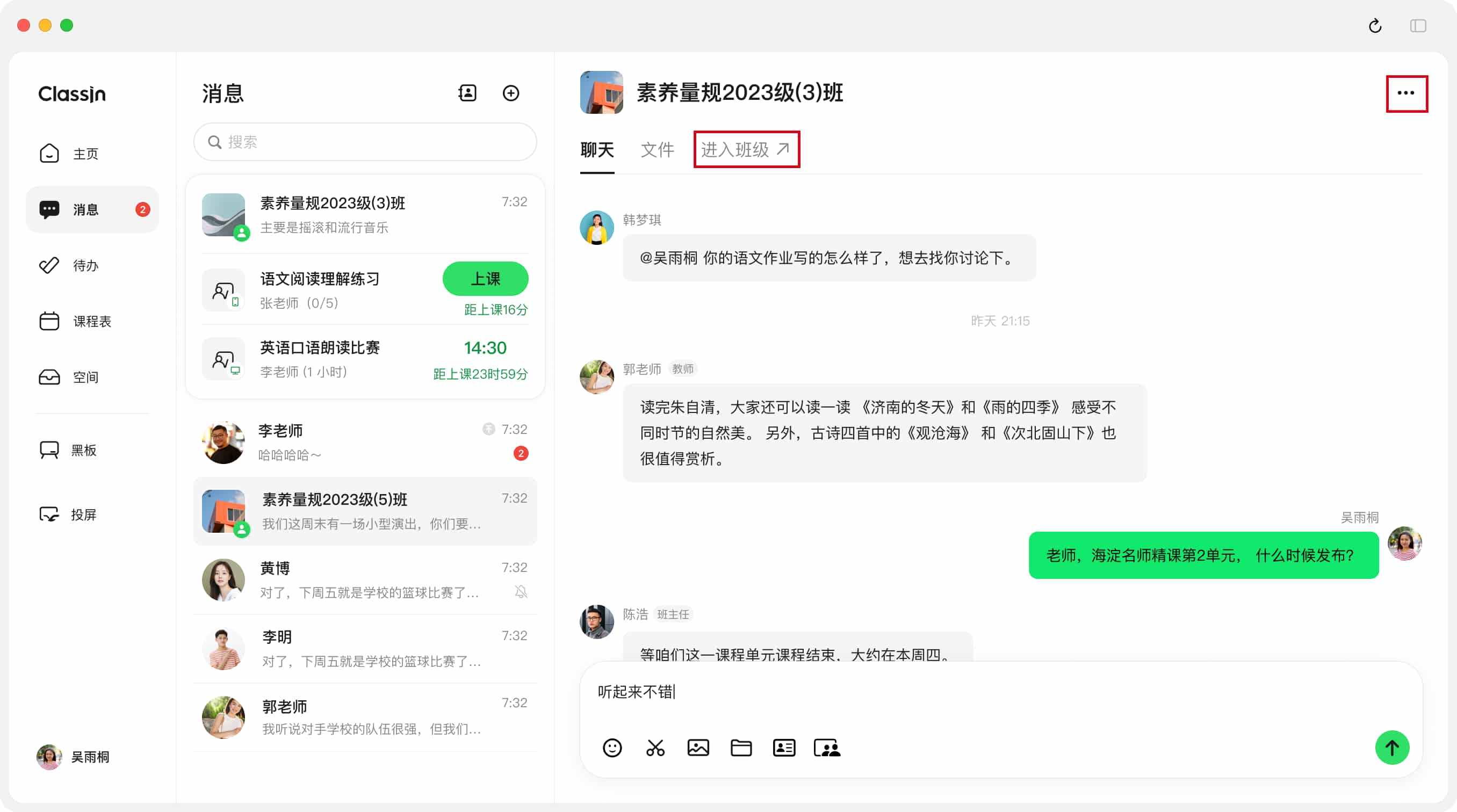Click 韩梦琪's message mentioning @吴雨桐

[829, 258]
